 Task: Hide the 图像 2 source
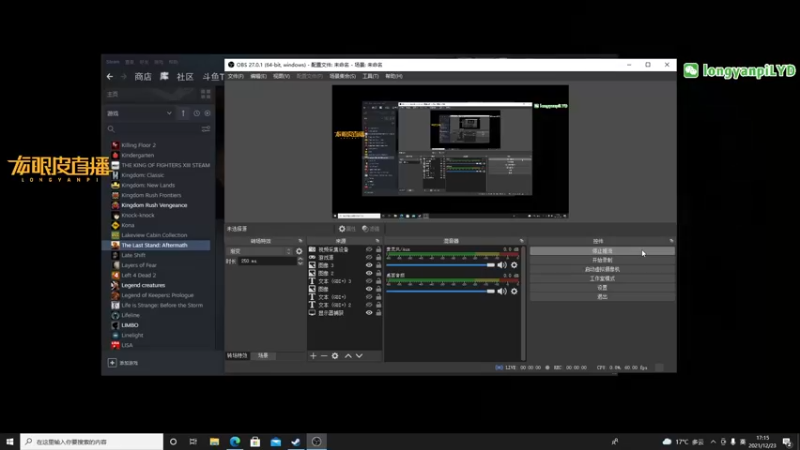(x=369, y=273)
